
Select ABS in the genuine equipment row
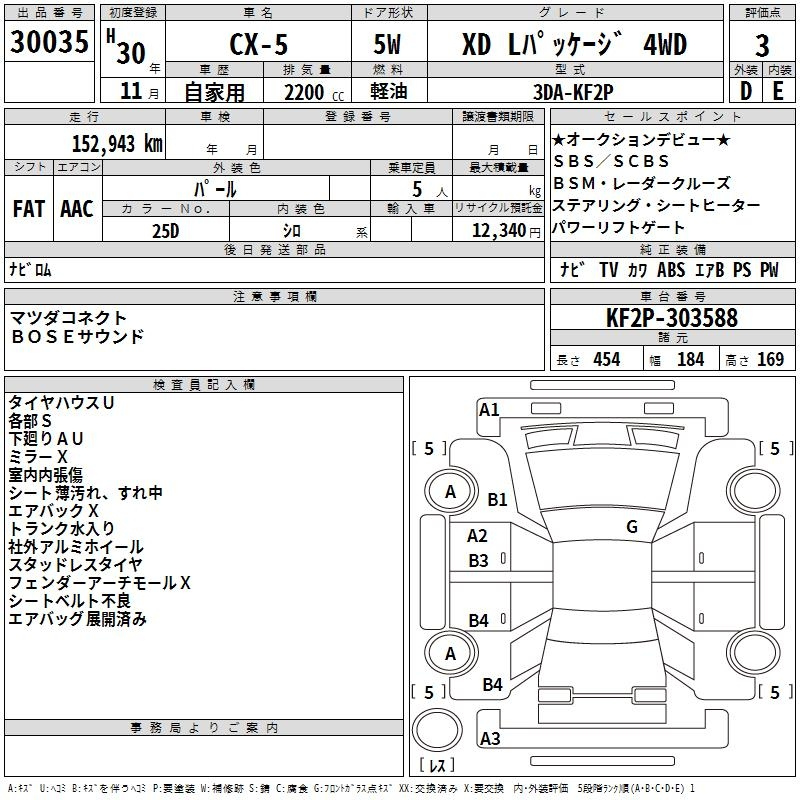pyautogui.click(x=671, y=270)
